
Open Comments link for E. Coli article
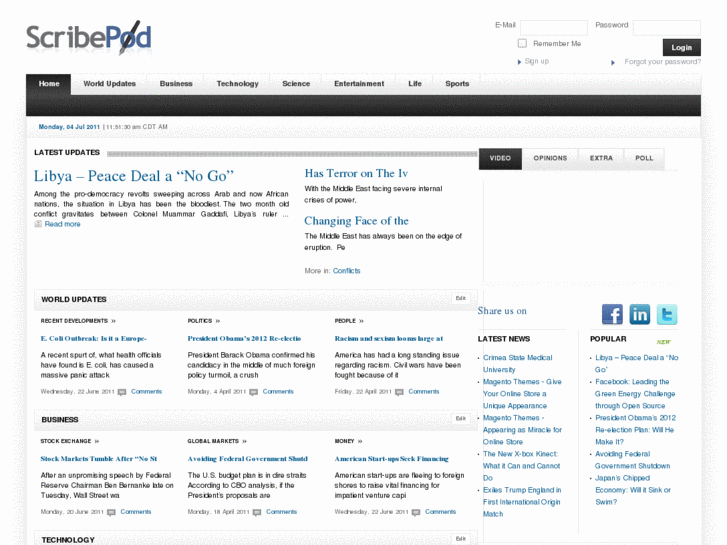tap(146, 391)
